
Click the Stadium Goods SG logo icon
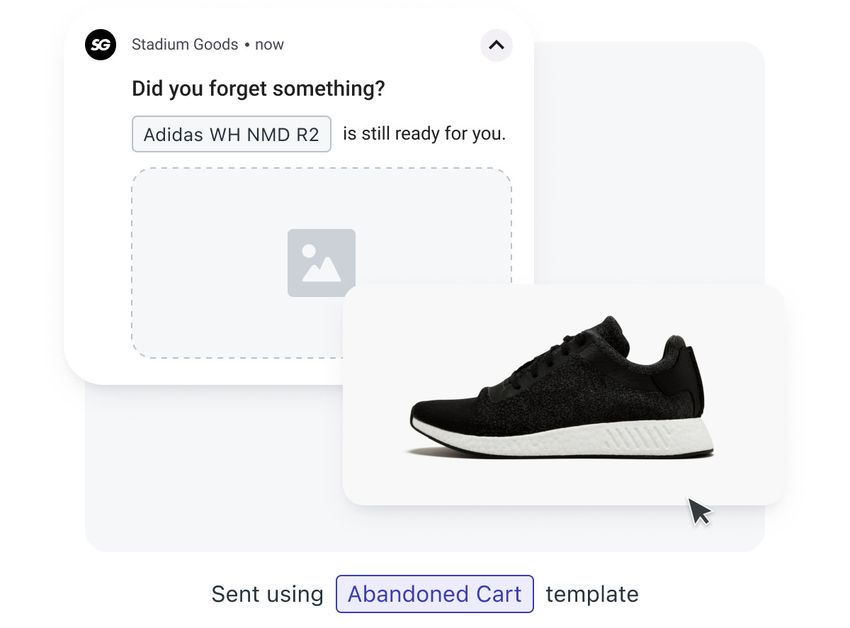tap(100, 44)
